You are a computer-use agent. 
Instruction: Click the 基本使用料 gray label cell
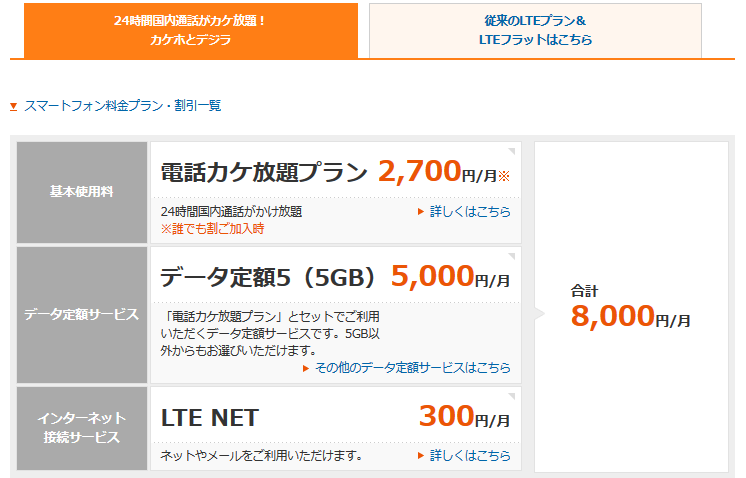82,192
